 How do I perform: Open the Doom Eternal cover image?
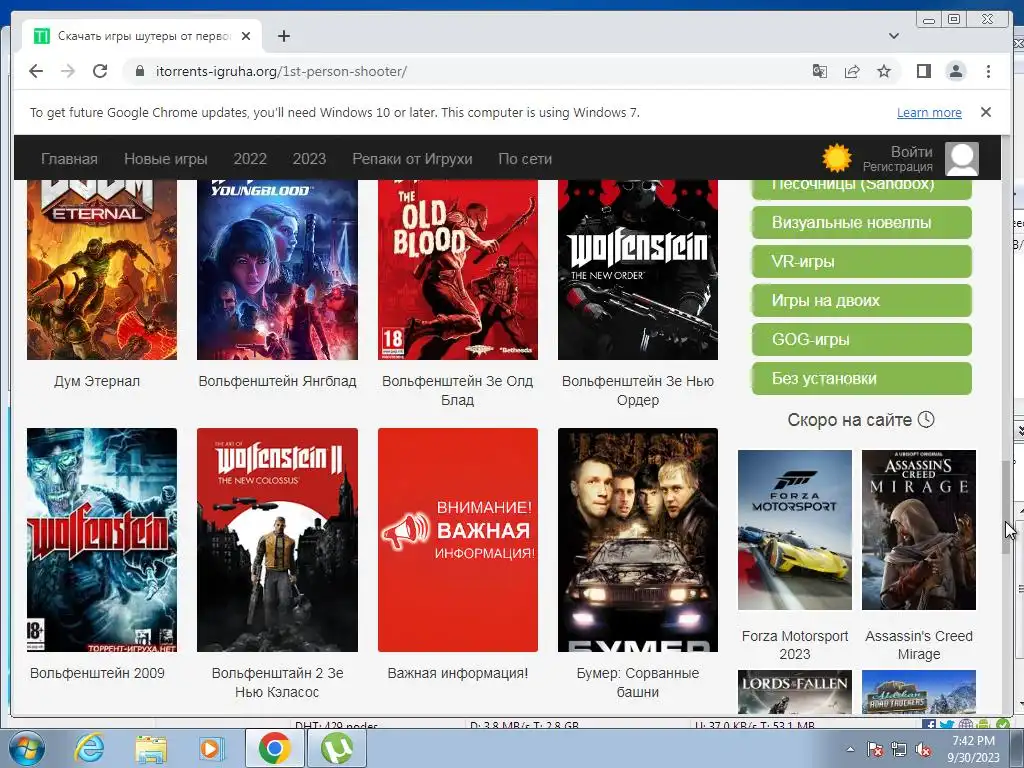point(102,270)
